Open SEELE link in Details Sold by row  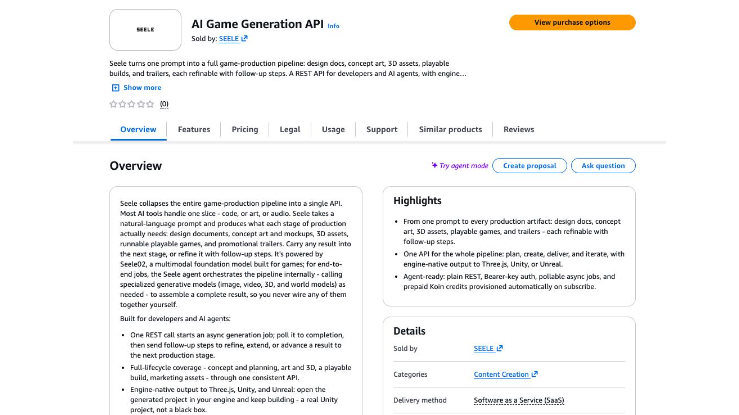point(483,349)
